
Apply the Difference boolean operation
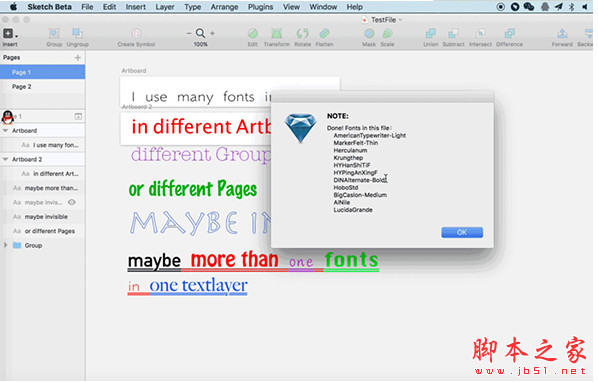point(509,34)
